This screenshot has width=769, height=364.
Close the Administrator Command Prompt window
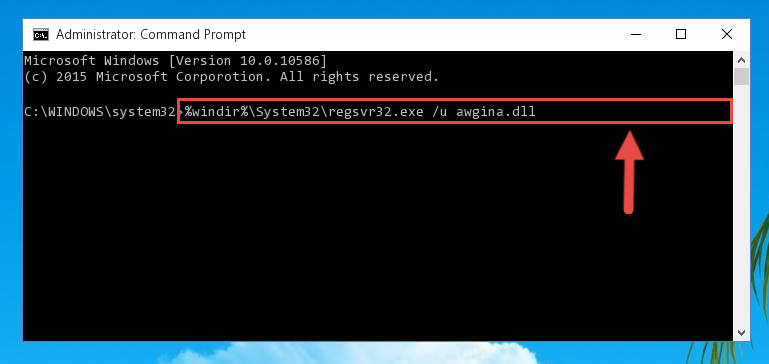pos(727,34)
